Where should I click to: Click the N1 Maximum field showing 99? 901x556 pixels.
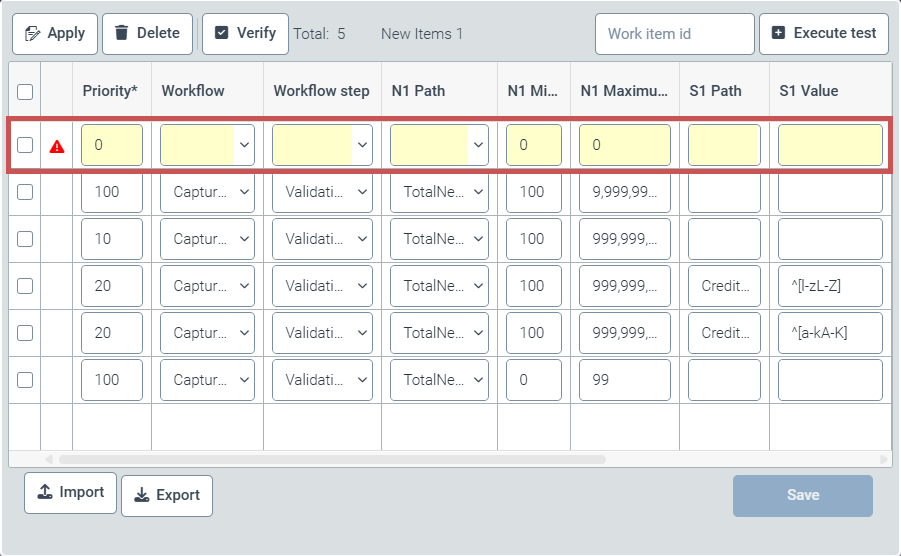(624, 380)
